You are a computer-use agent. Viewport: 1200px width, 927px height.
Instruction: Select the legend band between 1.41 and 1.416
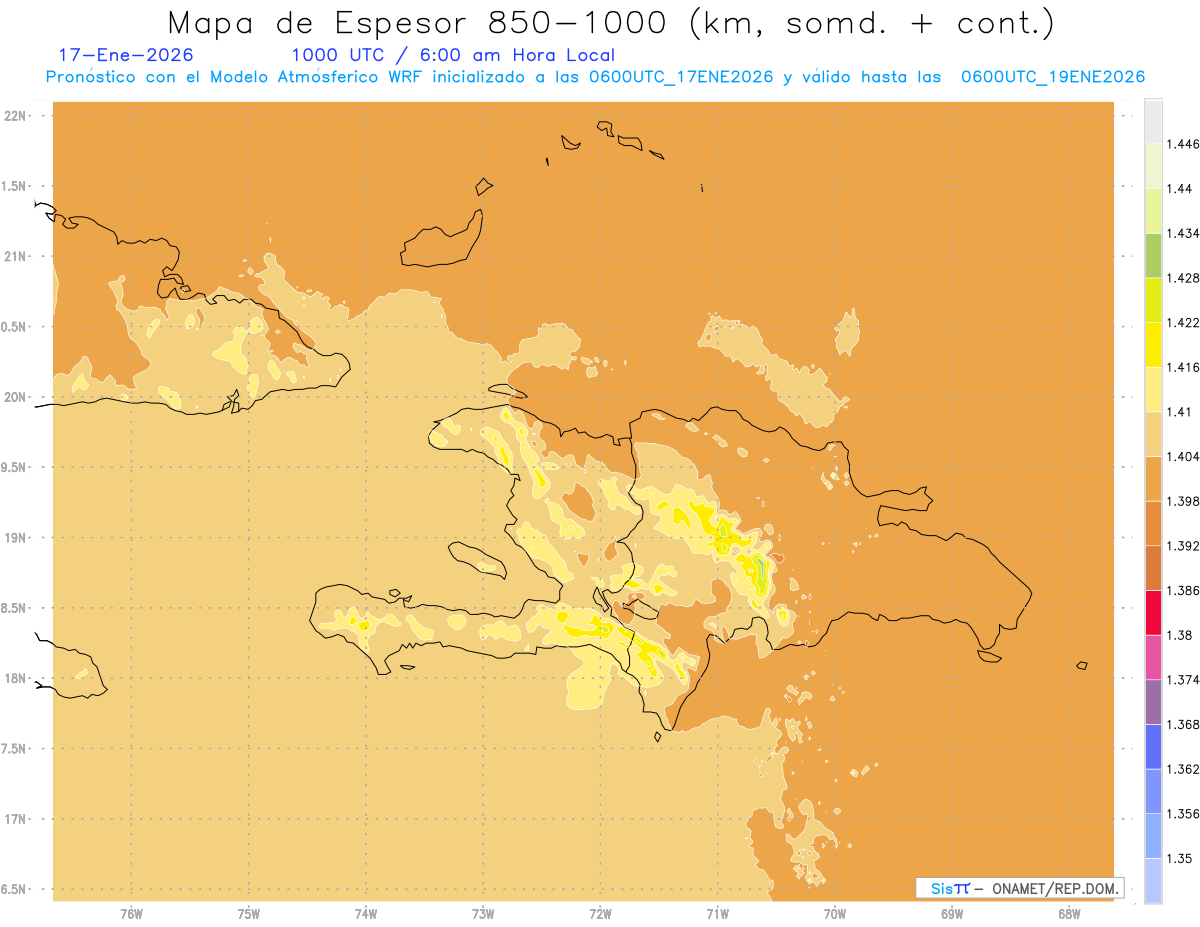[x=1153, y=389]
